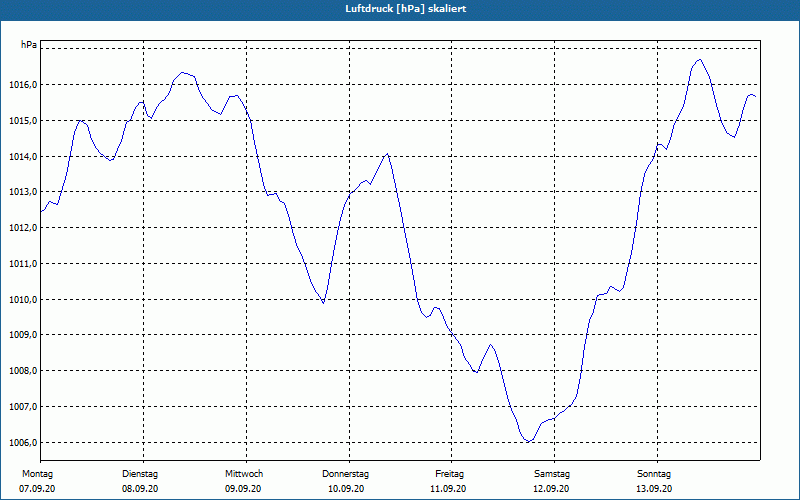Click the 'Samstag' day label

pyautogui.click(x=552, y=474)
